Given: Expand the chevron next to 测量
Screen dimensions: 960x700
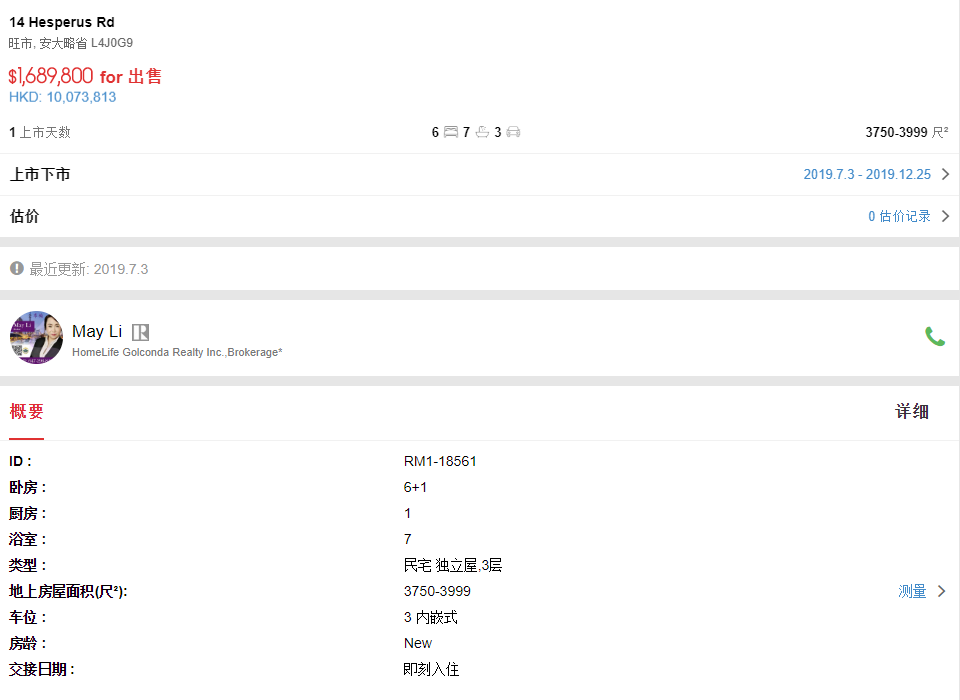Looking at the screenshot, I should (x=941, y=591).
